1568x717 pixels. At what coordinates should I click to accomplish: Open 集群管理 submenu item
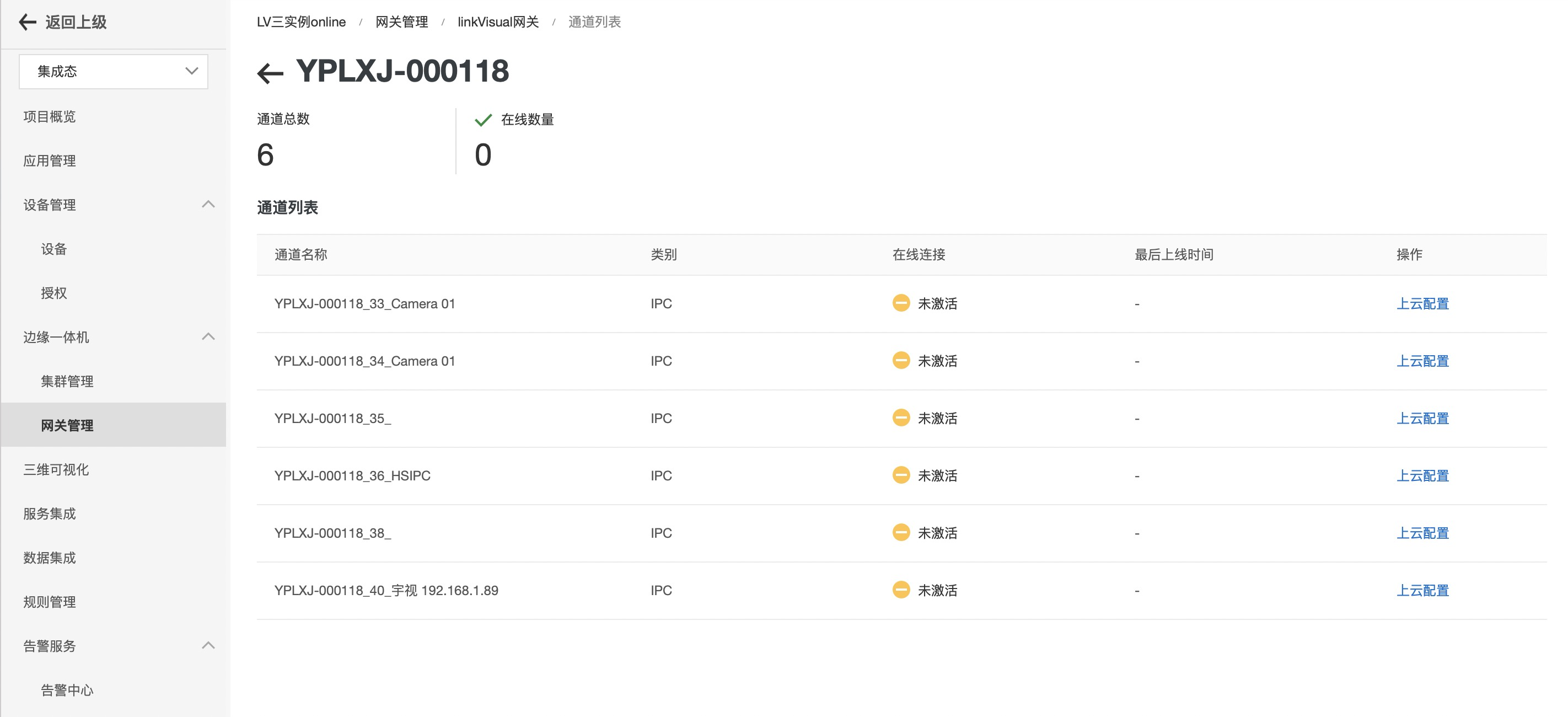click(x=67, y=381)
